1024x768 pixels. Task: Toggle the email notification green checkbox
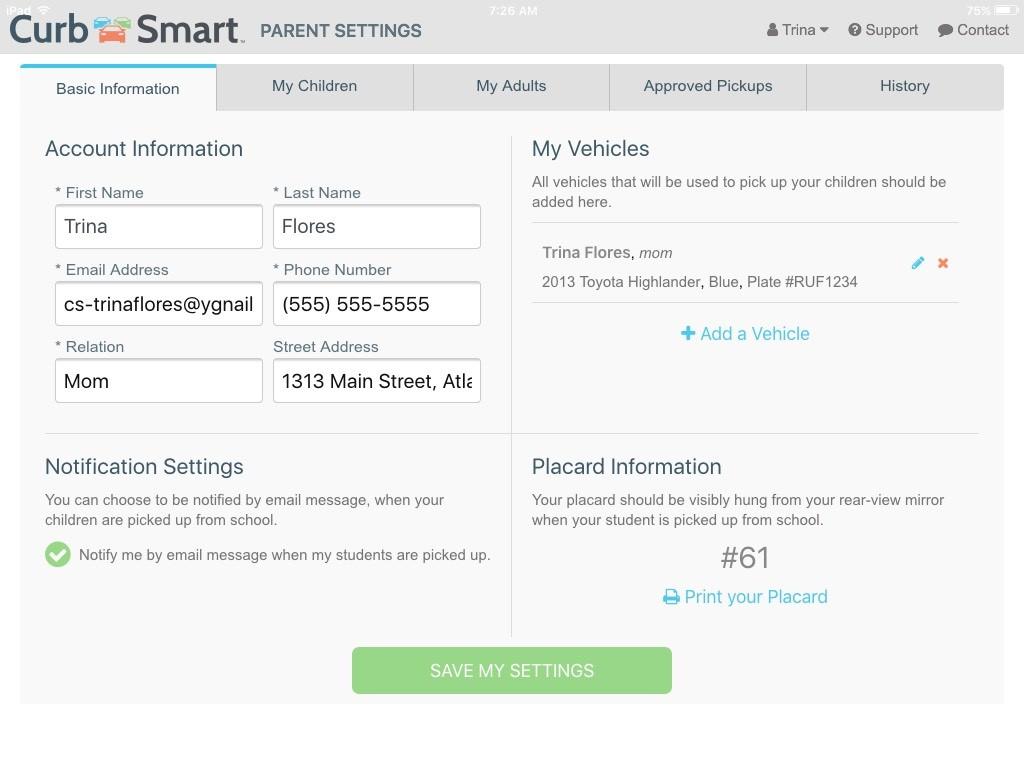[x=58, y=554]
